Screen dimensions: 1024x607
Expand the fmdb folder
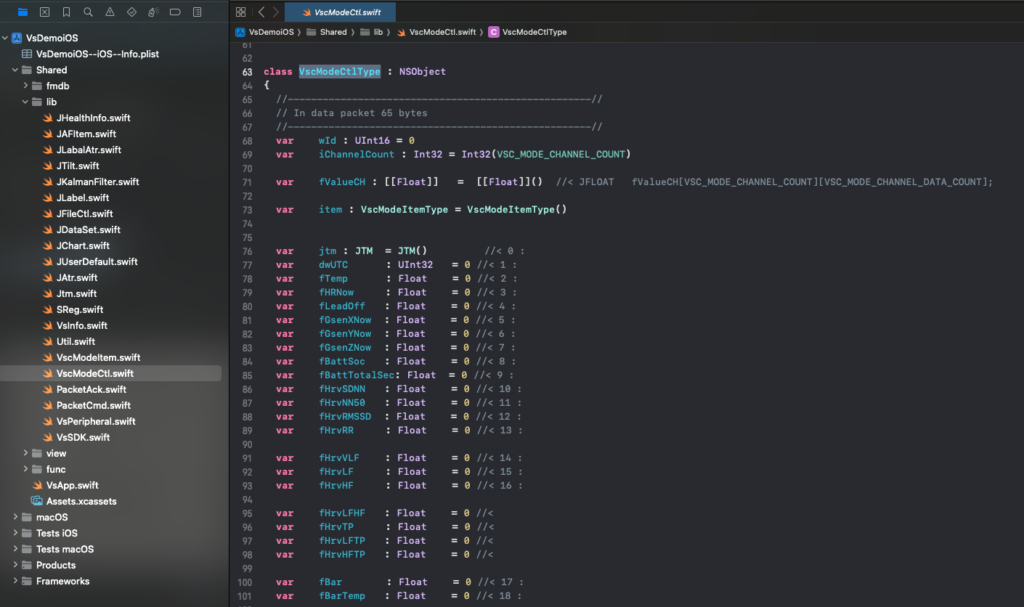point(26,86)
